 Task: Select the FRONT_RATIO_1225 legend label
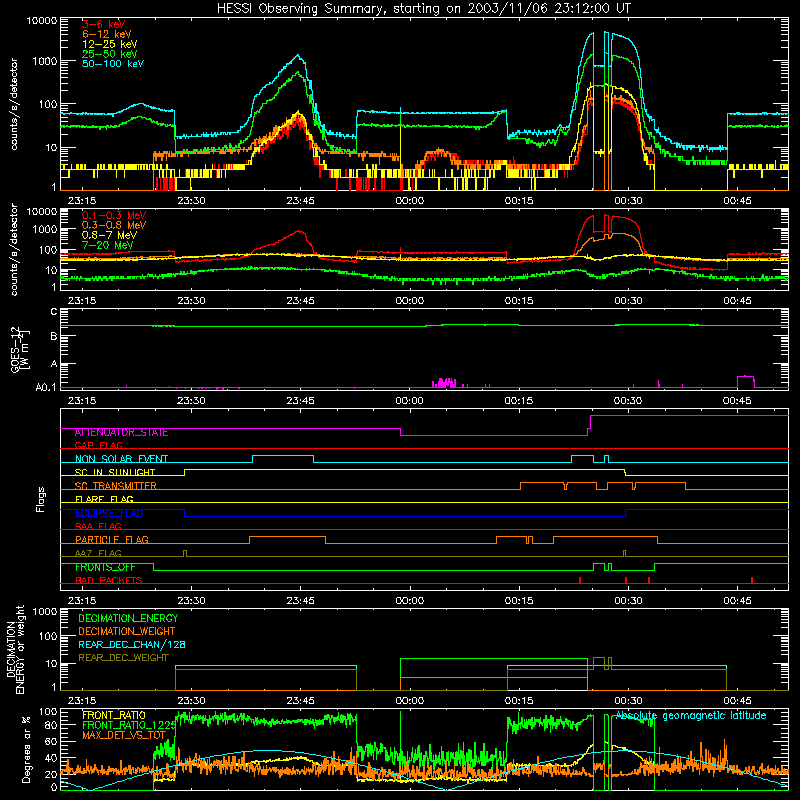[130, 726]
